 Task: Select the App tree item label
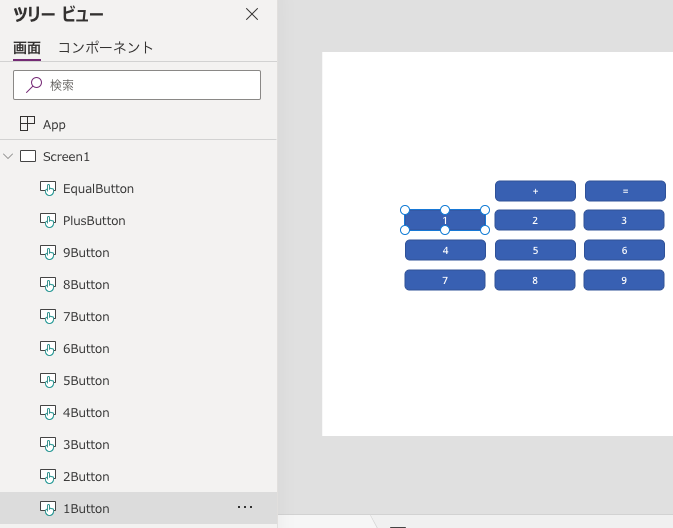(54, 124)
